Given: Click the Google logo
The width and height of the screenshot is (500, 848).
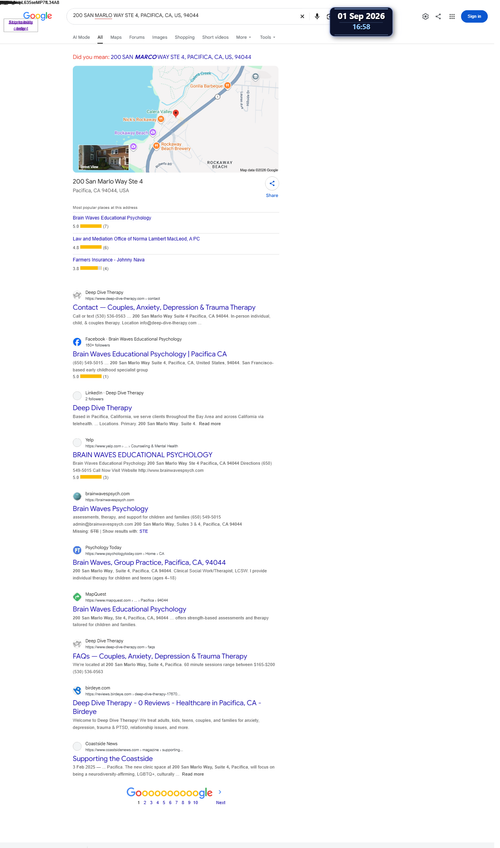Looking at the screenshot, I should pyautogui.click(x=37, y=16).
